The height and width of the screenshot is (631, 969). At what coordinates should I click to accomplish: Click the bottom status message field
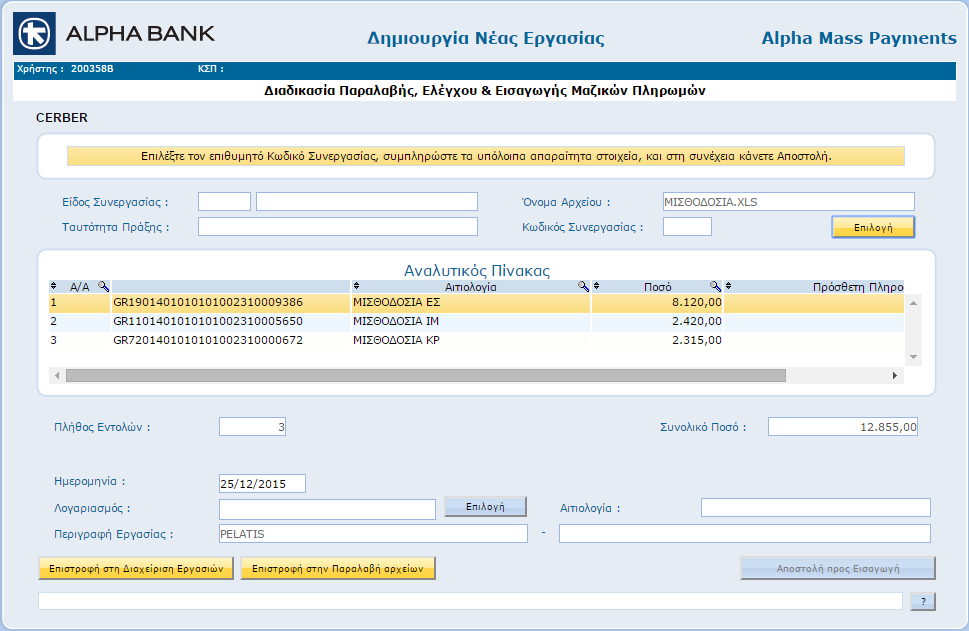pos(470,601)
